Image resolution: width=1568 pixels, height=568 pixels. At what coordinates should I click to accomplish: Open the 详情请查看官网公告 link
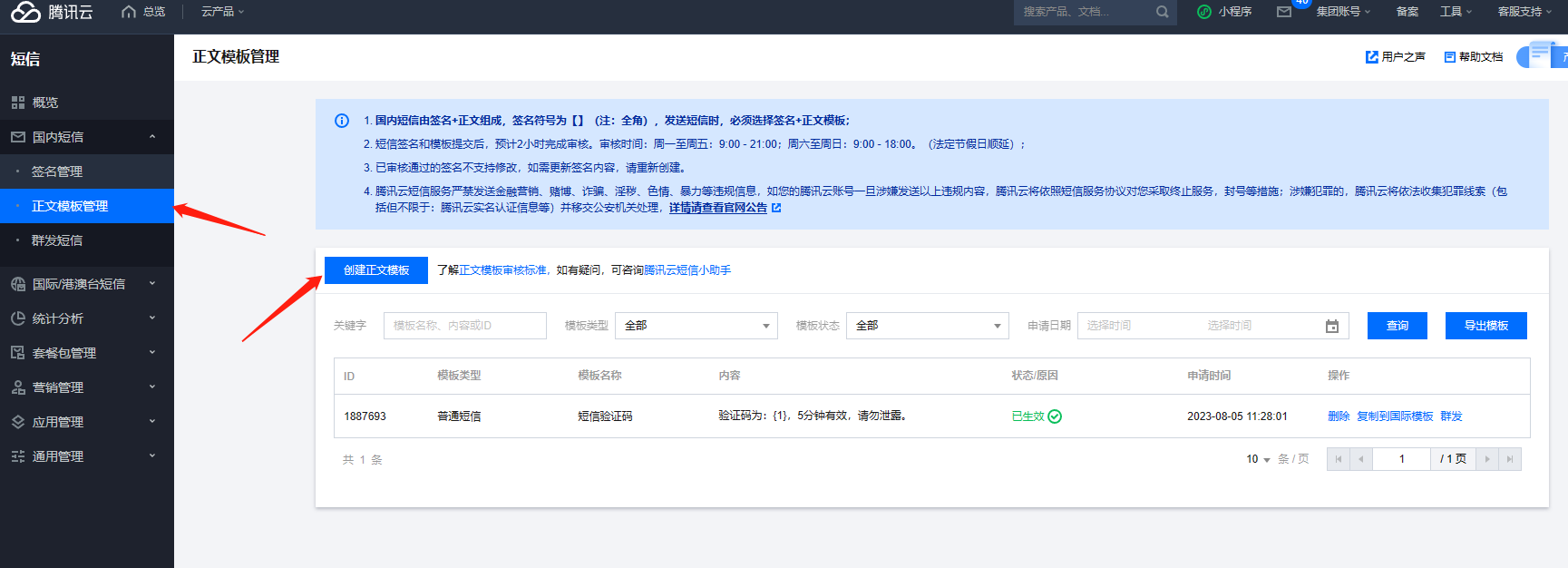point(718,208)
